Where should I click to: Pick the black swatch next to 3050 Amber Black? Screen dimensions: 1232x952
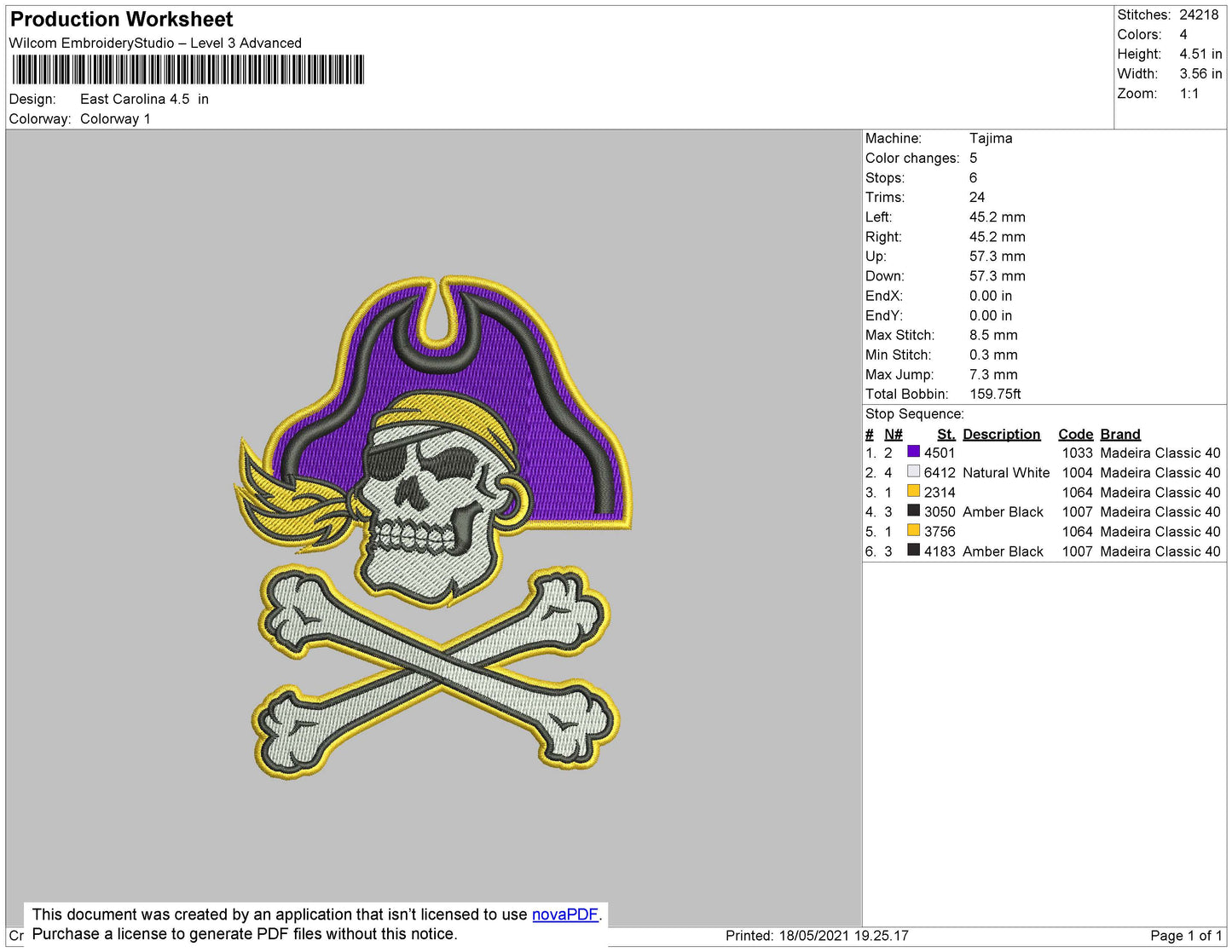[913, 511]
